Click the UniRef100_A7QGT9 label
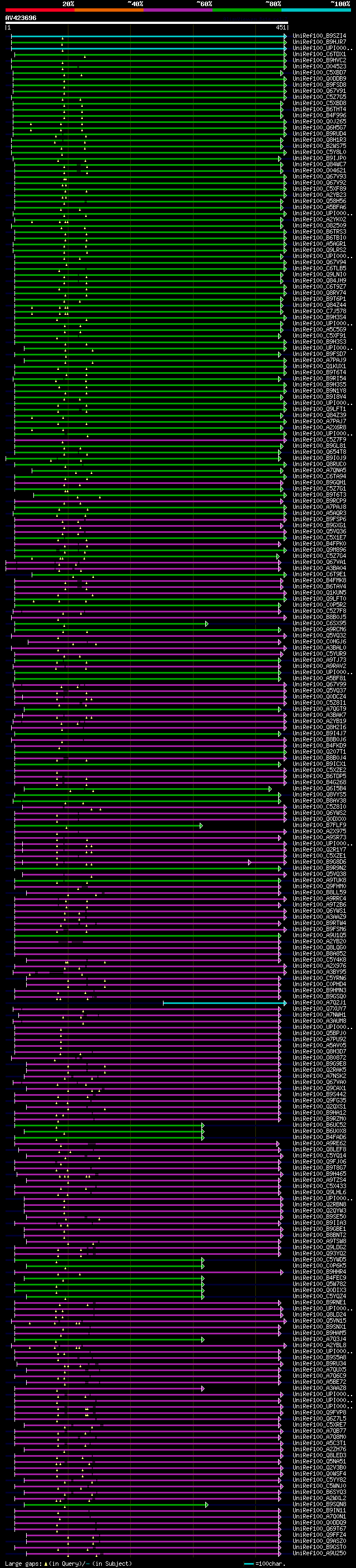The image size is (356, 1568). pyautogui.click(x=319, y=710)
